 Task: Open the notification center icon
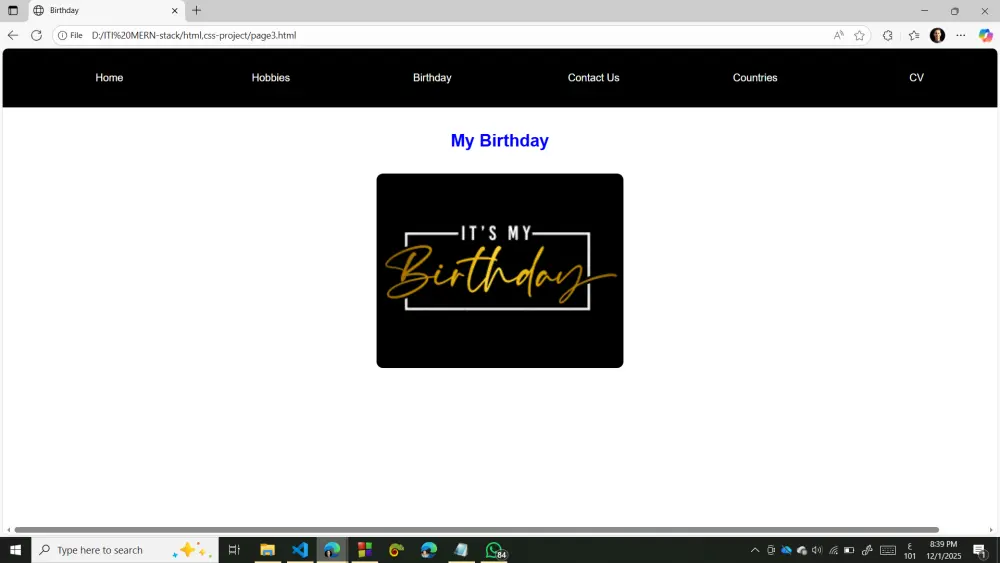(980, 550)
